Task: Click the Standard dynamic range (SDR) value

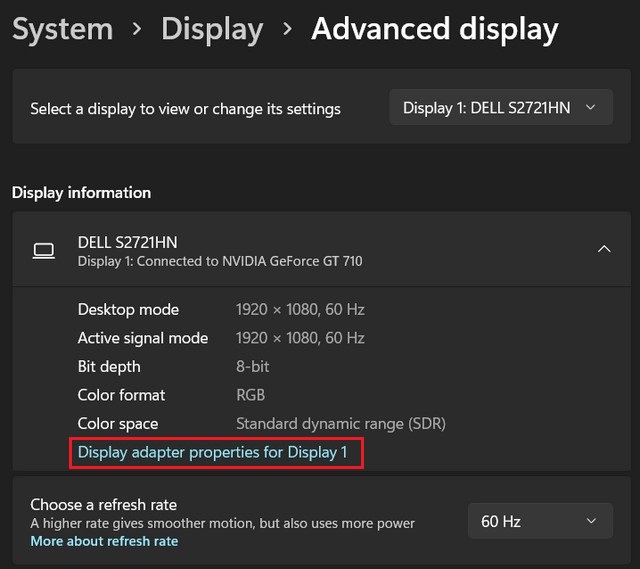Action: (x=341, y=424)
